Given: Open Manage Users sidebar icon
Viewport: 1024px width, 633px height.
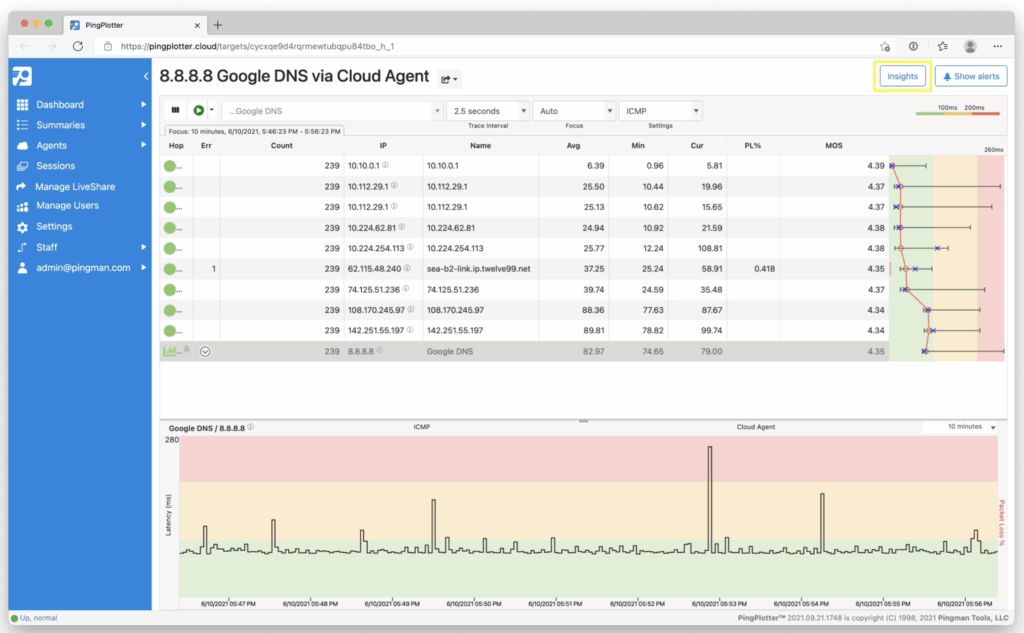Looking at the screenshot, I should pyautogui.click(x=22, y=206).
